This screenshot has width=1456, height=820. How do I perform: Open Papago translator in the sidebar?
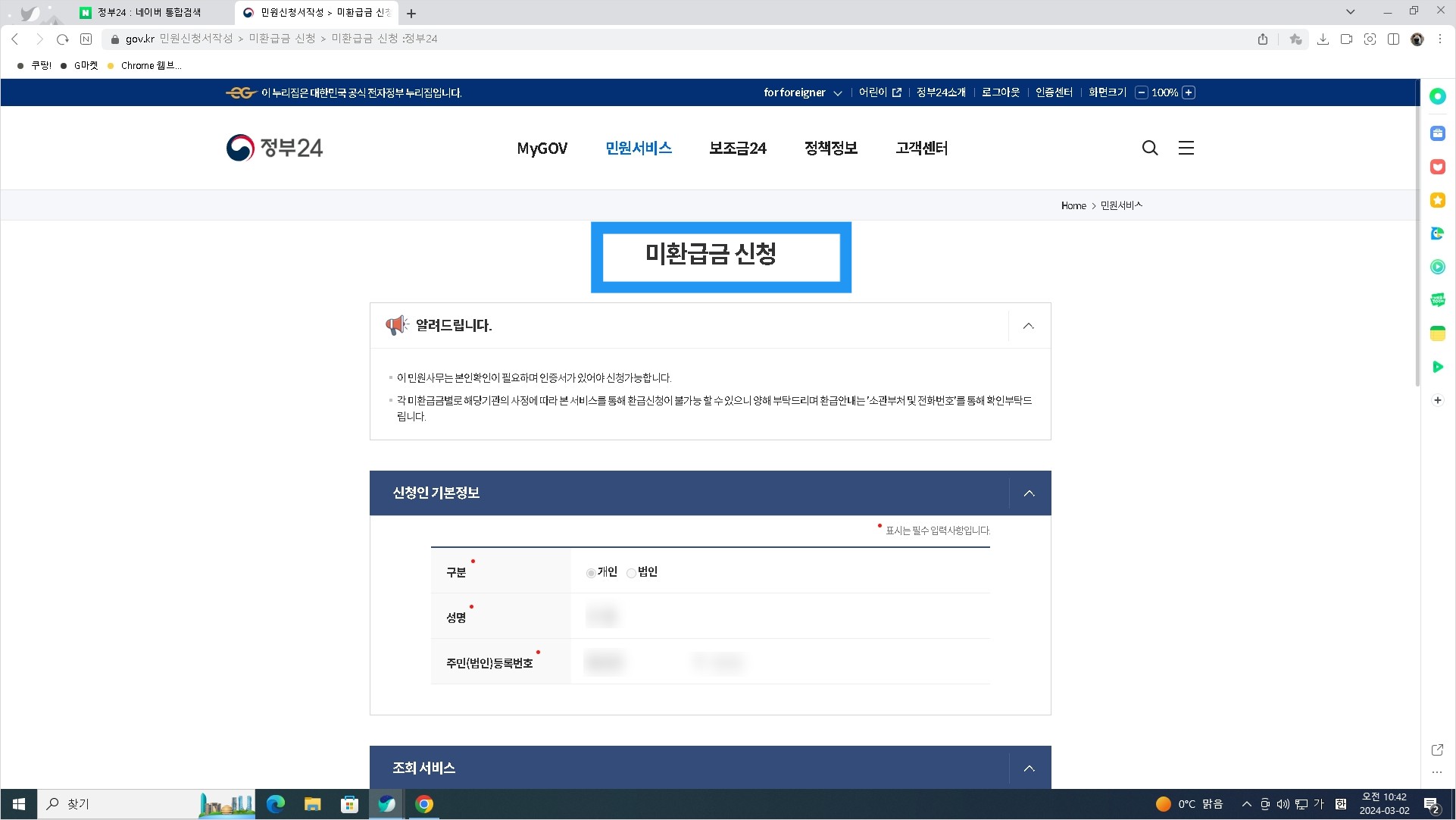(1438, 233)
